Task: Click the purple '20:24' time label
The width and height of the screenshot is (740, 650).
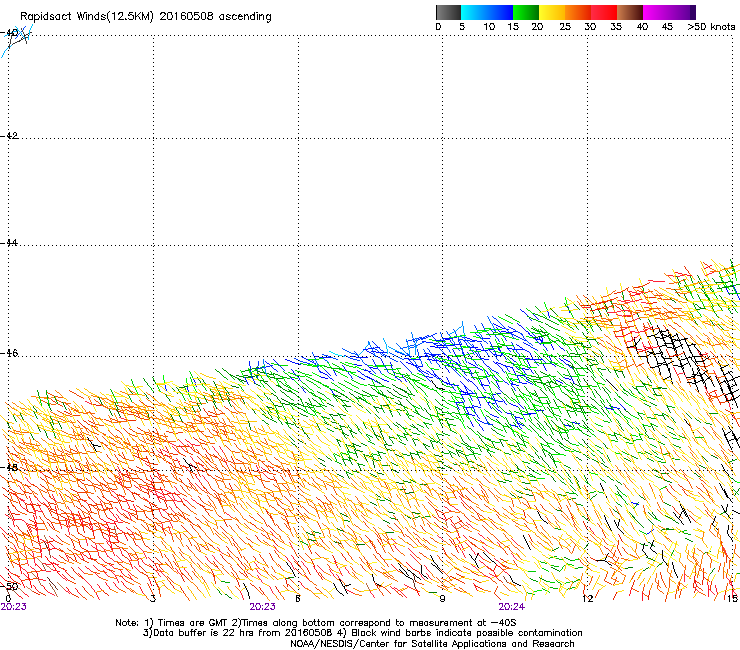Action: [x=512, y=607]
